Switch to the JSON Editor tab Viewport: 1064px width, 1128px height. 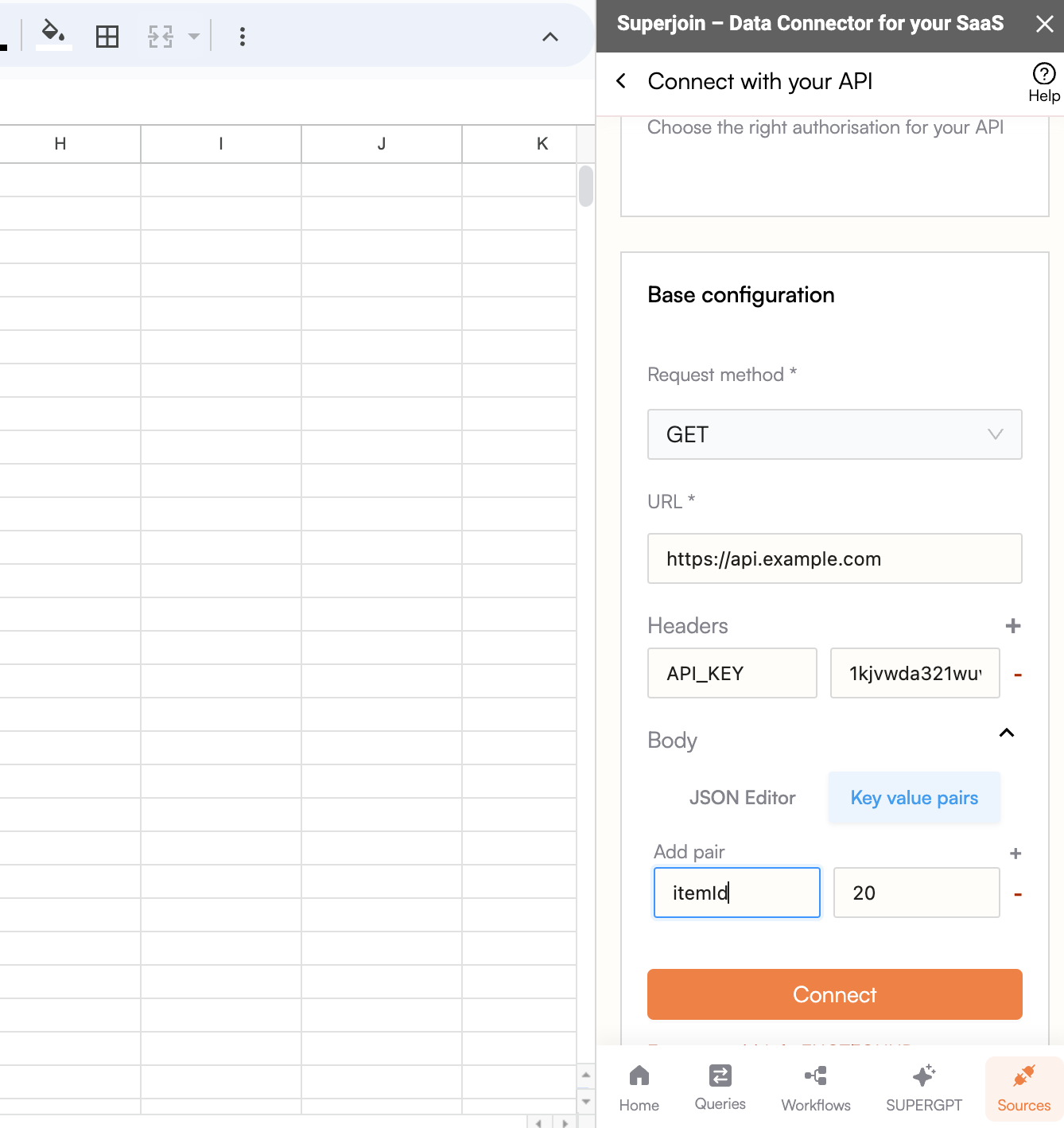(x=742, y=798)
